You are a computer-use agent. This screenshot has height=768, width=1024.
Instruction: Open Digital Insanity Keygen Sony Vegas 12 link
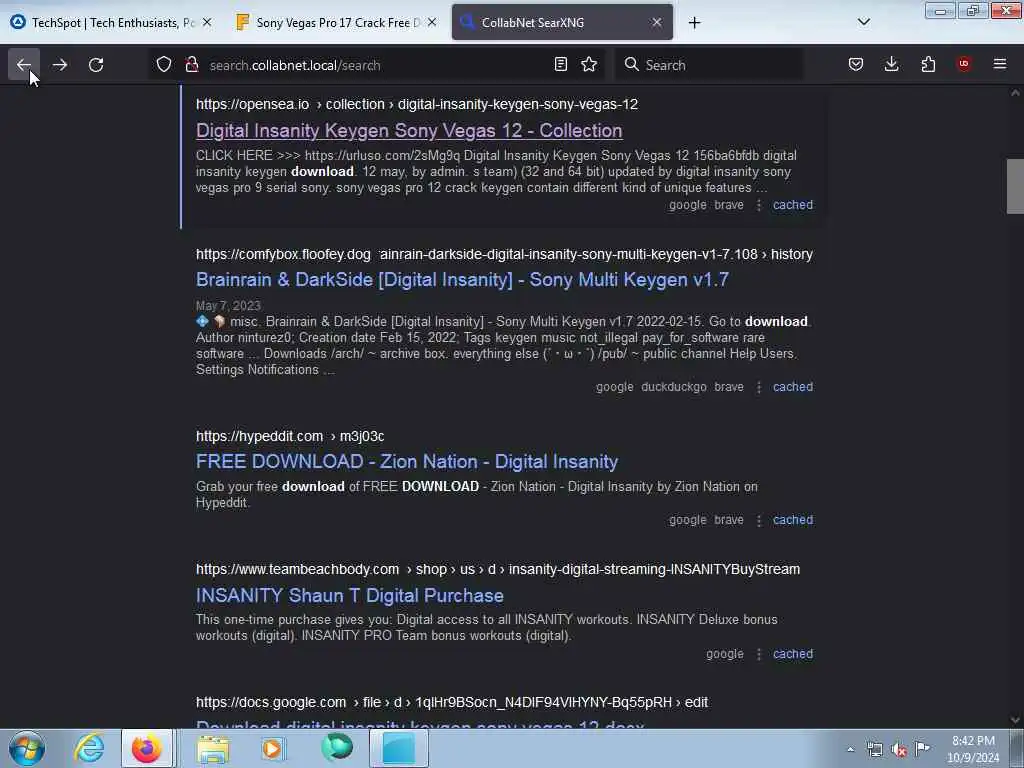click(x=409, y=131)
